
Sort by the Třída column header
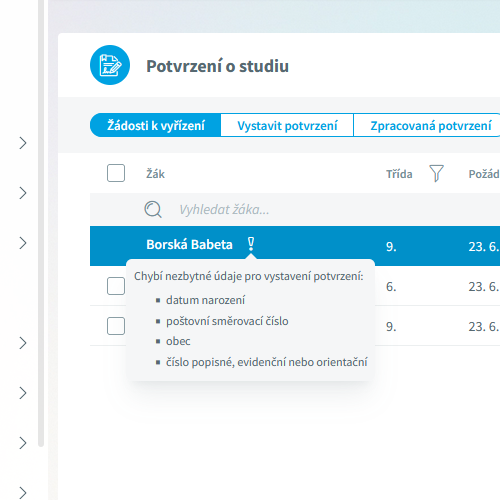[x=399, y=174]
